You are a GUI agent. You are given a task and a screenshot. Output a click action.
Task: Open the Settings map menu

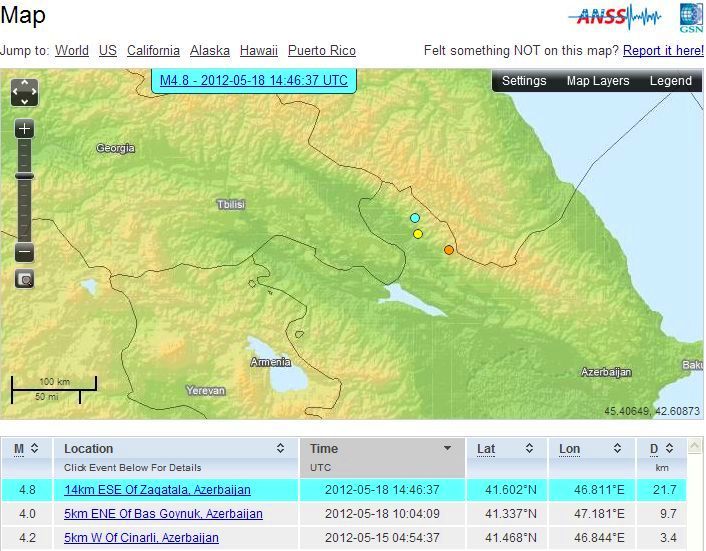[x=524, y=81]
